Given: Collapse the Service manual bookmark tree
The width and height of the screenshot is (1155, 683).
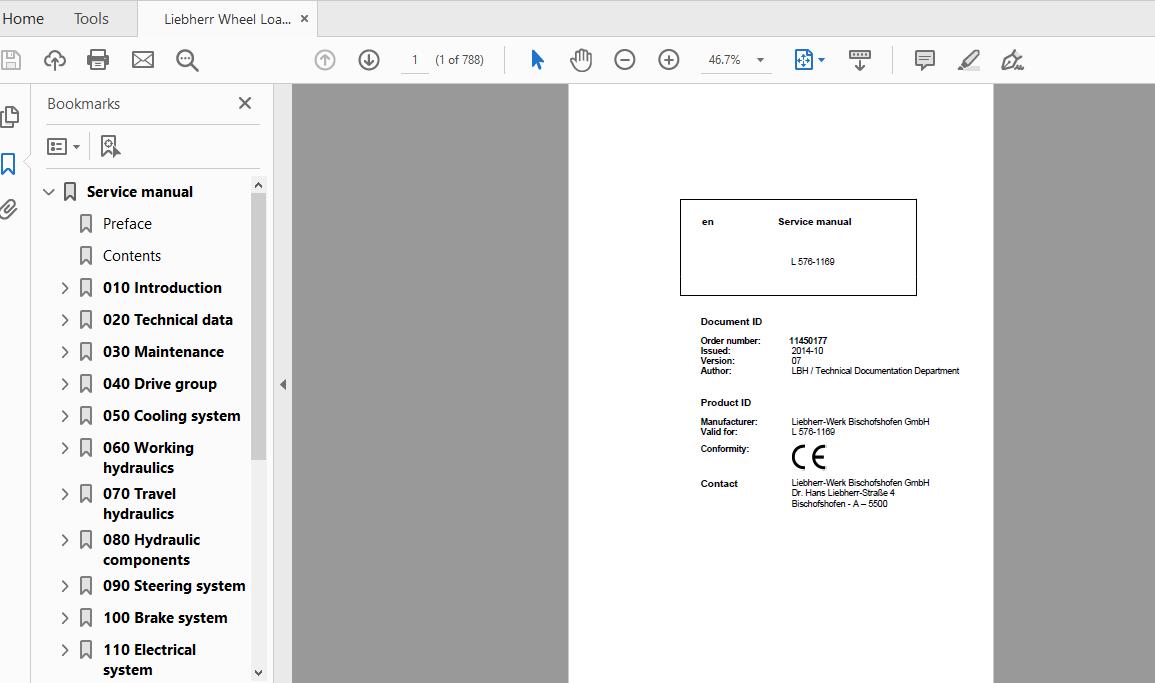Looking at the screenshot, I should [49, 192].
